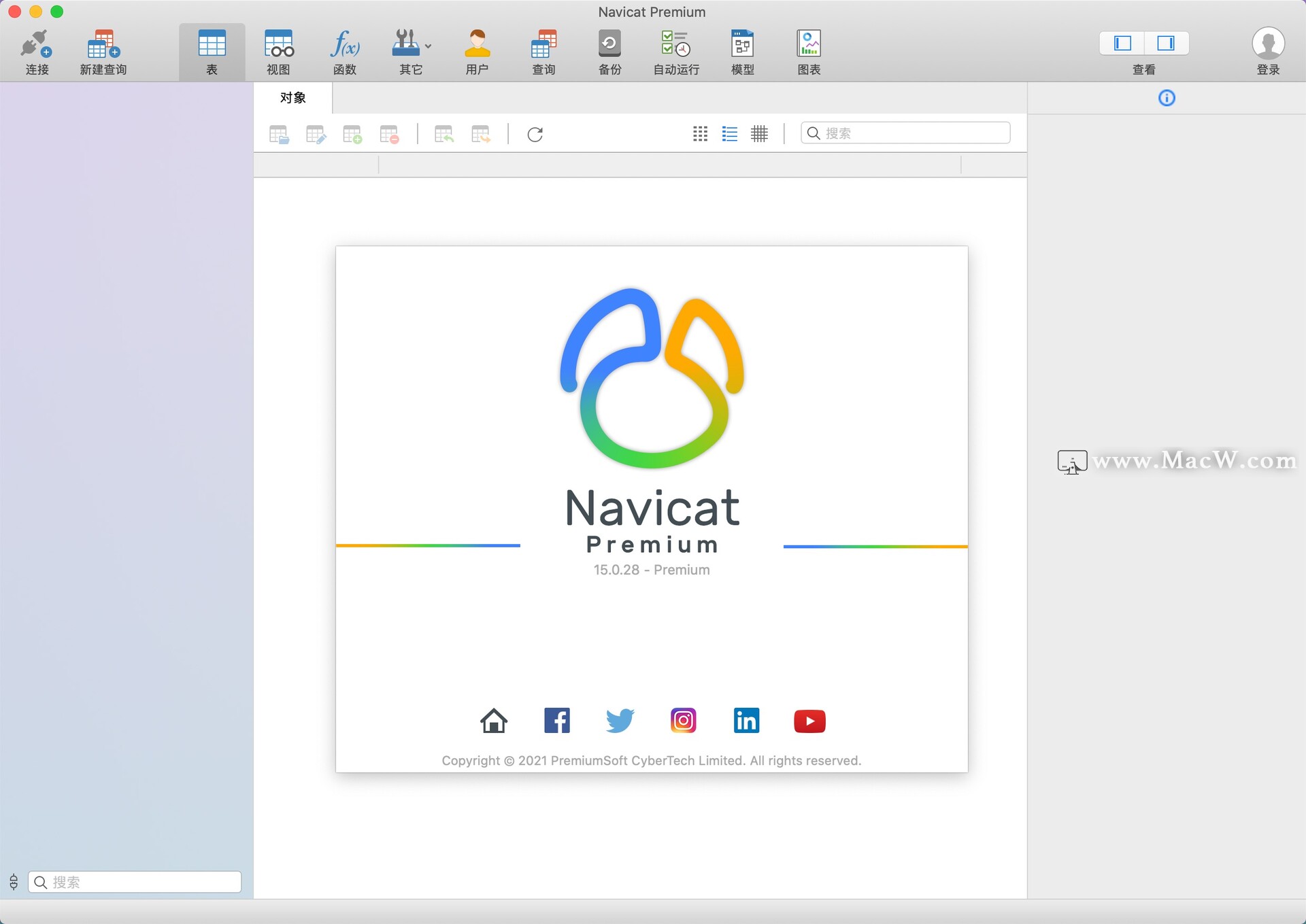Click the import wizard toolbar icon

click(x=444, y=134)
